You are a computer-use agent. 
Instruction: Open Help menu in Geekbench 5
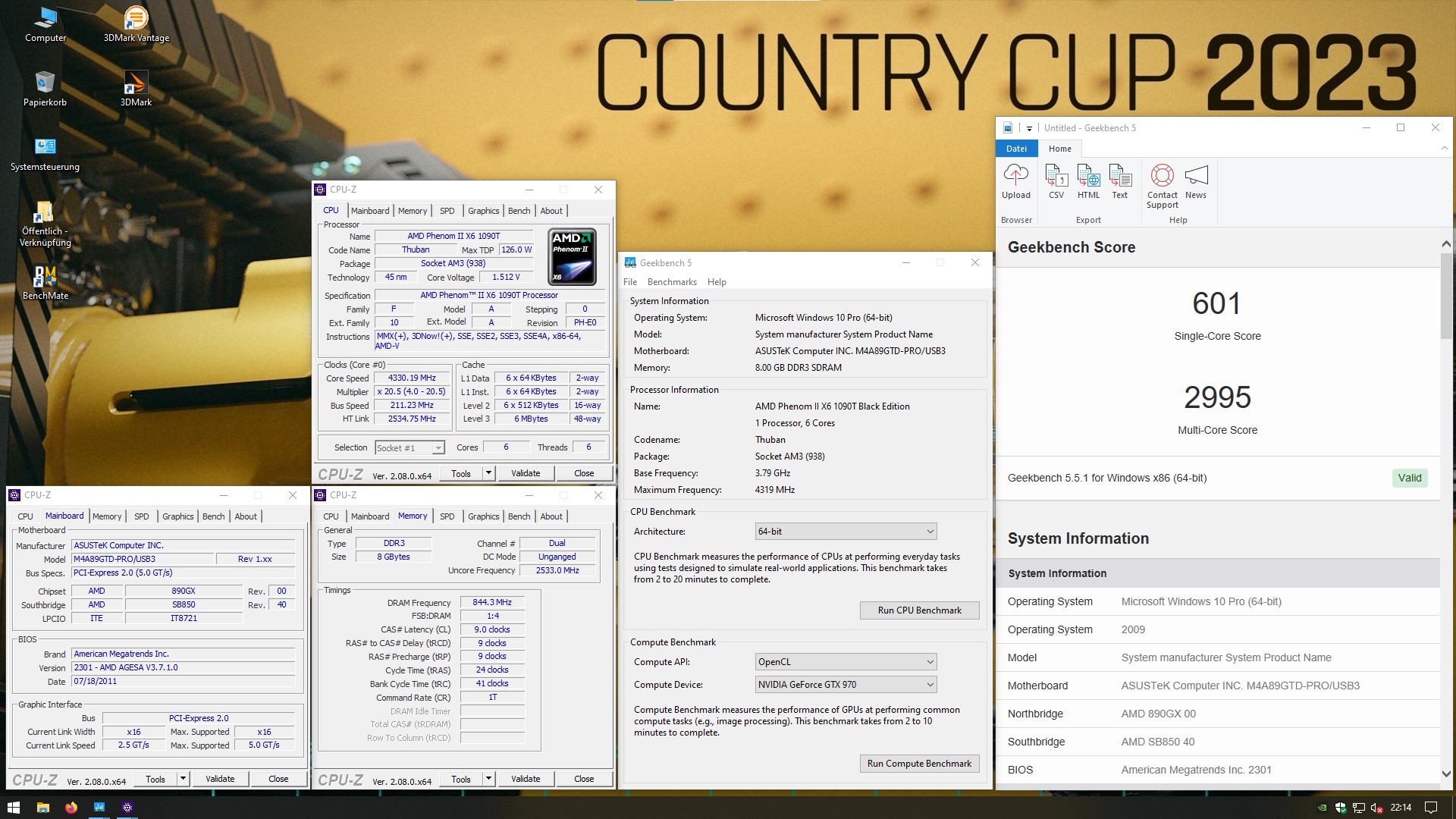717,282
